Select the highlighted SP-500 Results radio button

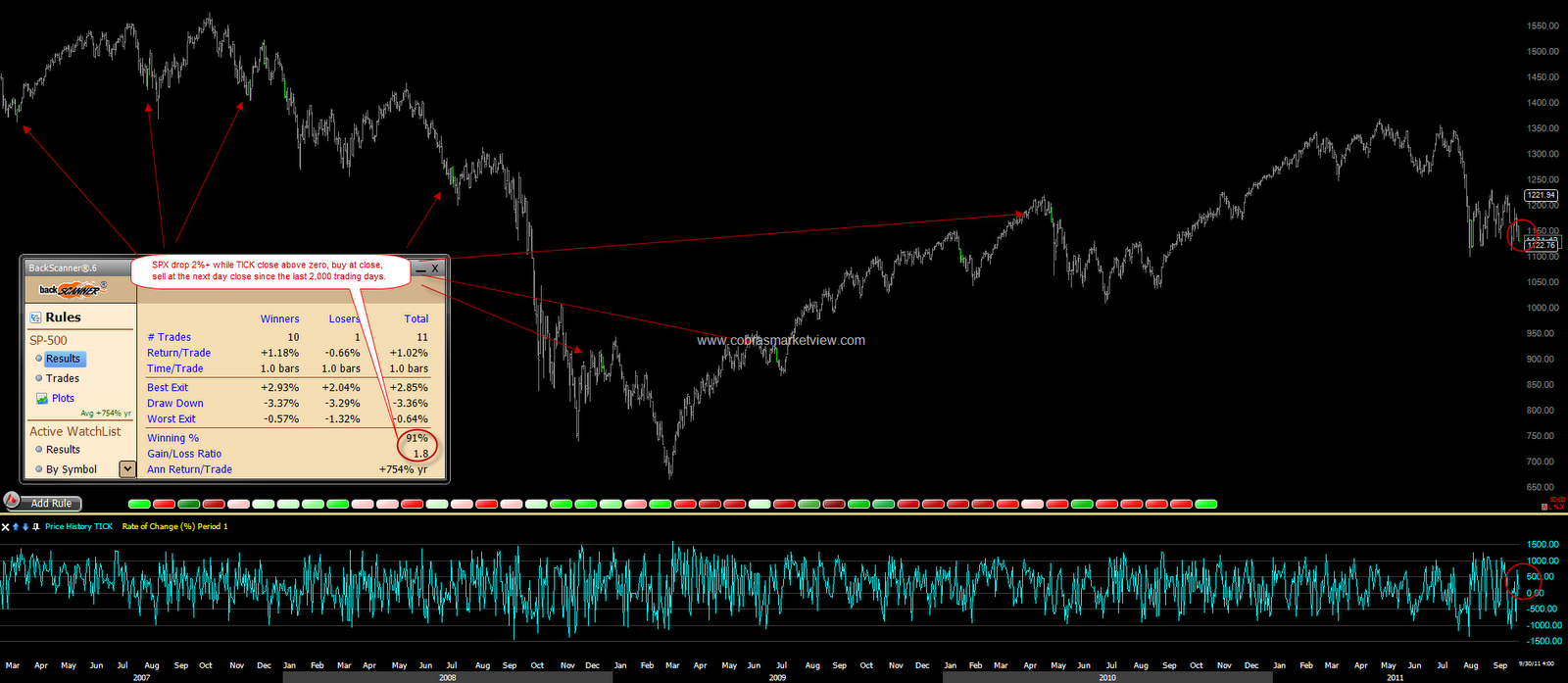(x=39, y=359)
